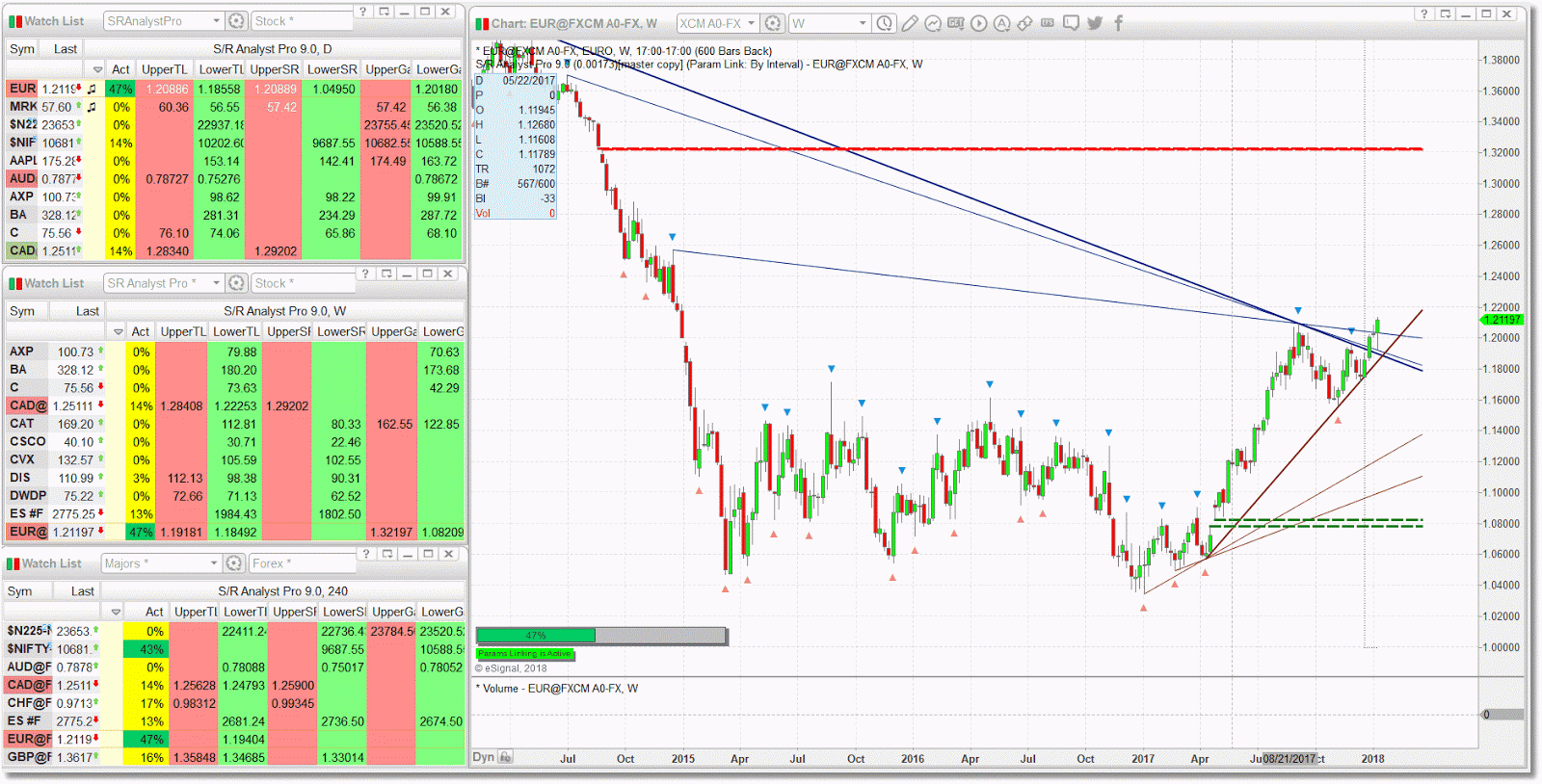Click the Twitter bird icon in chart toolbar
The width and height of the screenshot is (1542, 784).
[1095, 22]
